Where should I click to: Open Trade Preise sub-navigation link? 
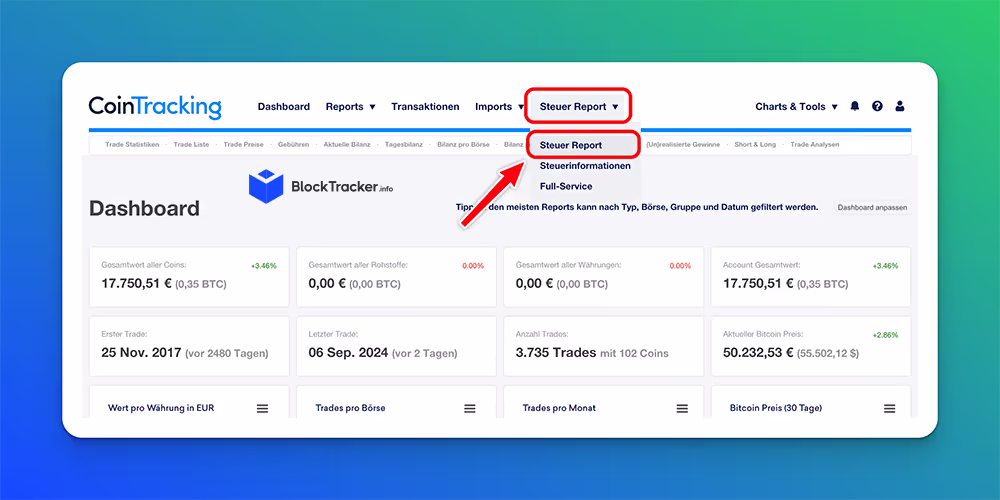[x=244, y=145]
